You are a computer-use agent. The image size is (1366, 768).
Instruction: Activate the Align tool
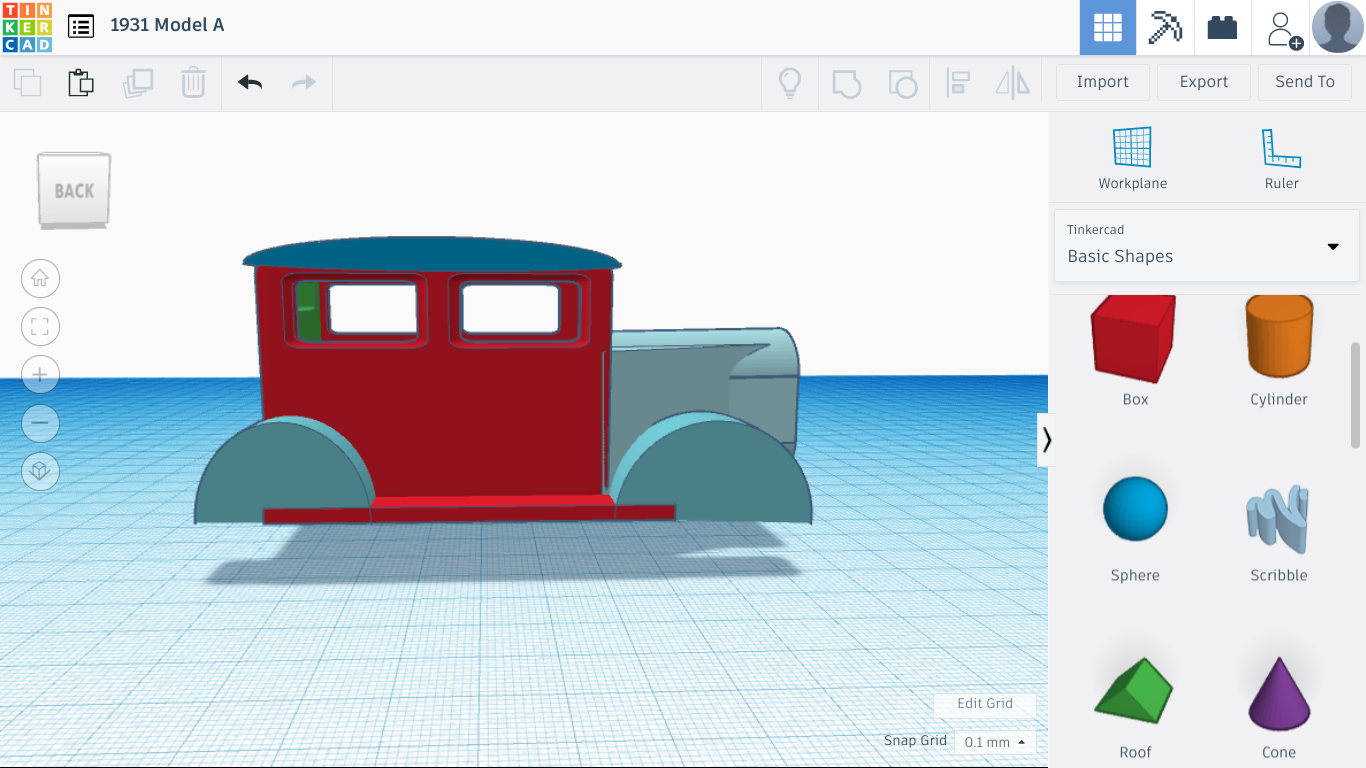click(x=958, y=84)
